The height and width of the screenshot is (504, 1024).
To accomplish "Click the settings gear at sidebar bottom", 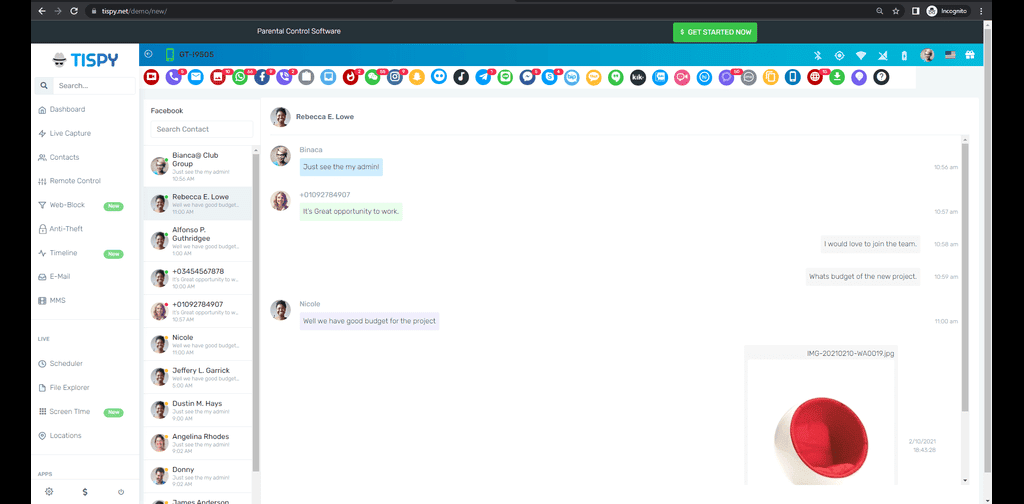I will coord(49,492).
